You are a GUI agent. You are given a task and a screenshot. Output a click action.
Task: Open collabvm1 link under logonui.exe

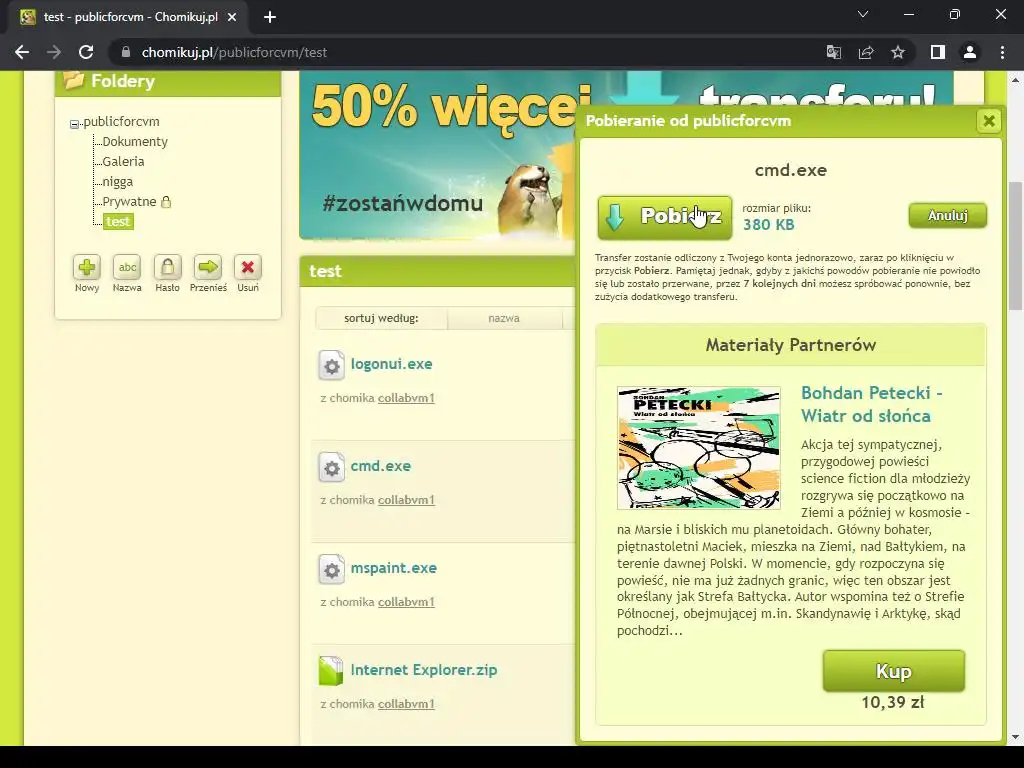[406, 398]
